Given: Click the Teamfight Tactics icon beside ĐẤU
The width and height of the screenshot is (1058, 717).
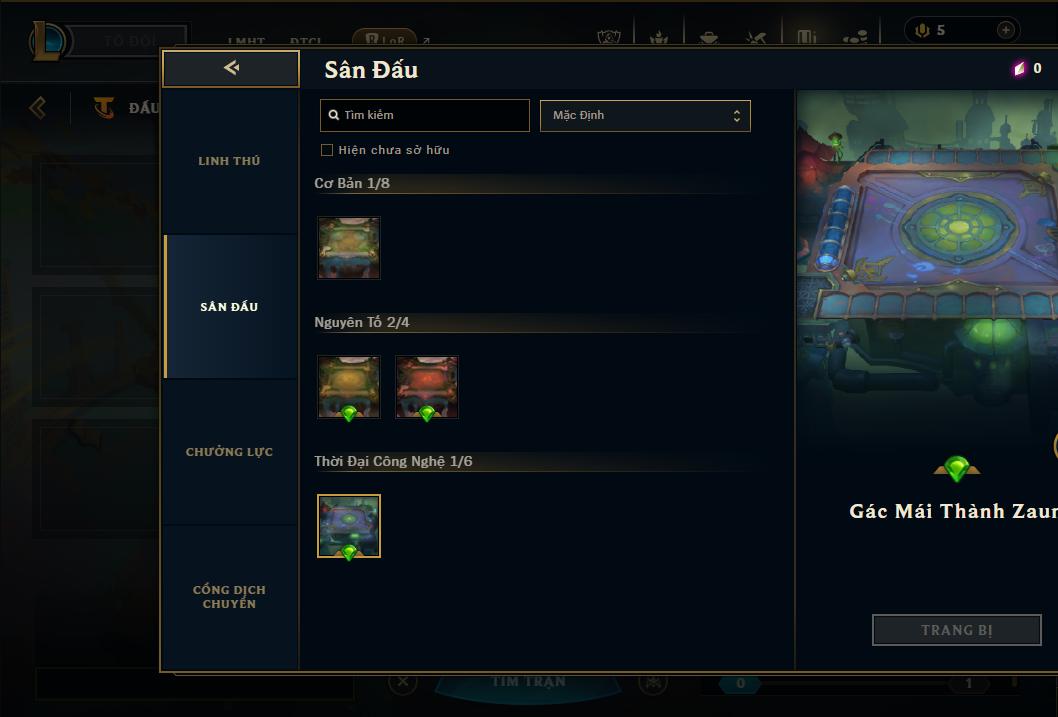Looking at the screenshot, I should click(x=104, y=107).
